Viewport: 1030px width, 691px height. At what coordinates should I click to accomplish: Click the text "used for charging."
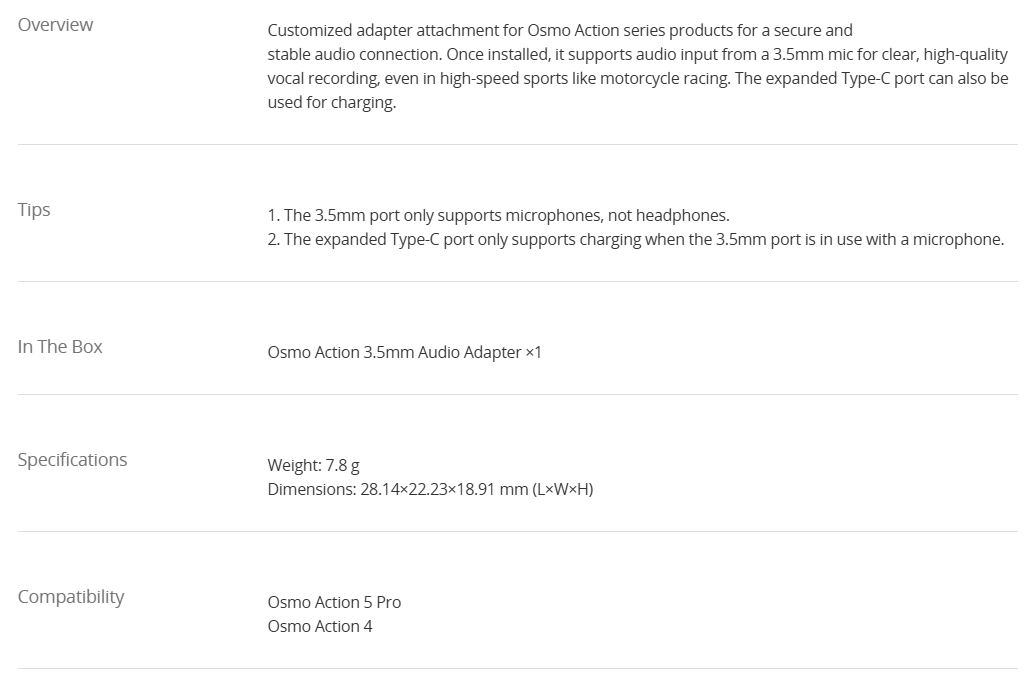click(x=331, y=102)
